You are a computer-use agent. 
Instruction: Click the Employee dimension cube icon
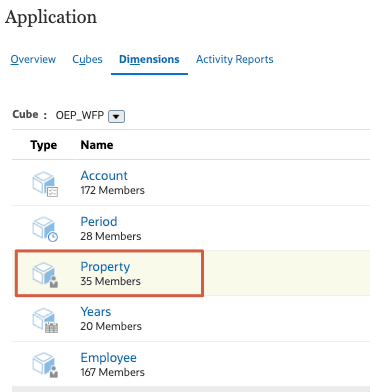pyautogui.click(x=45, y=365)
